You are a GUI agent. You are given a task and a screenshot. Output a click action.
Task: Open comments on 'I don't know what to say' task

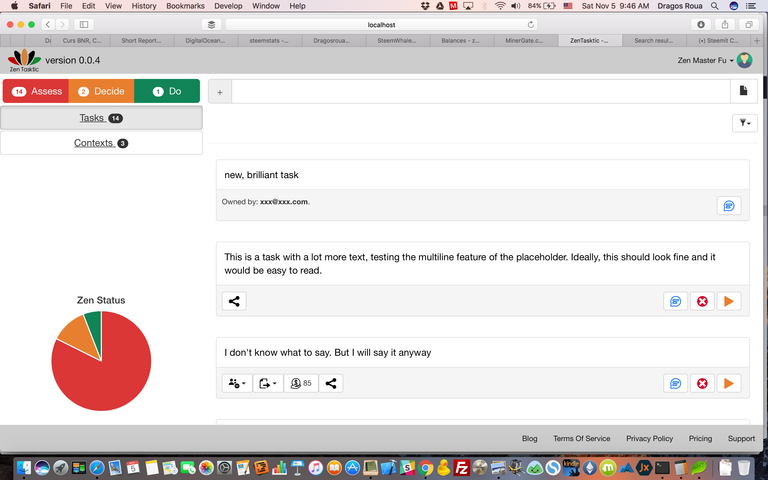[675, 383]
